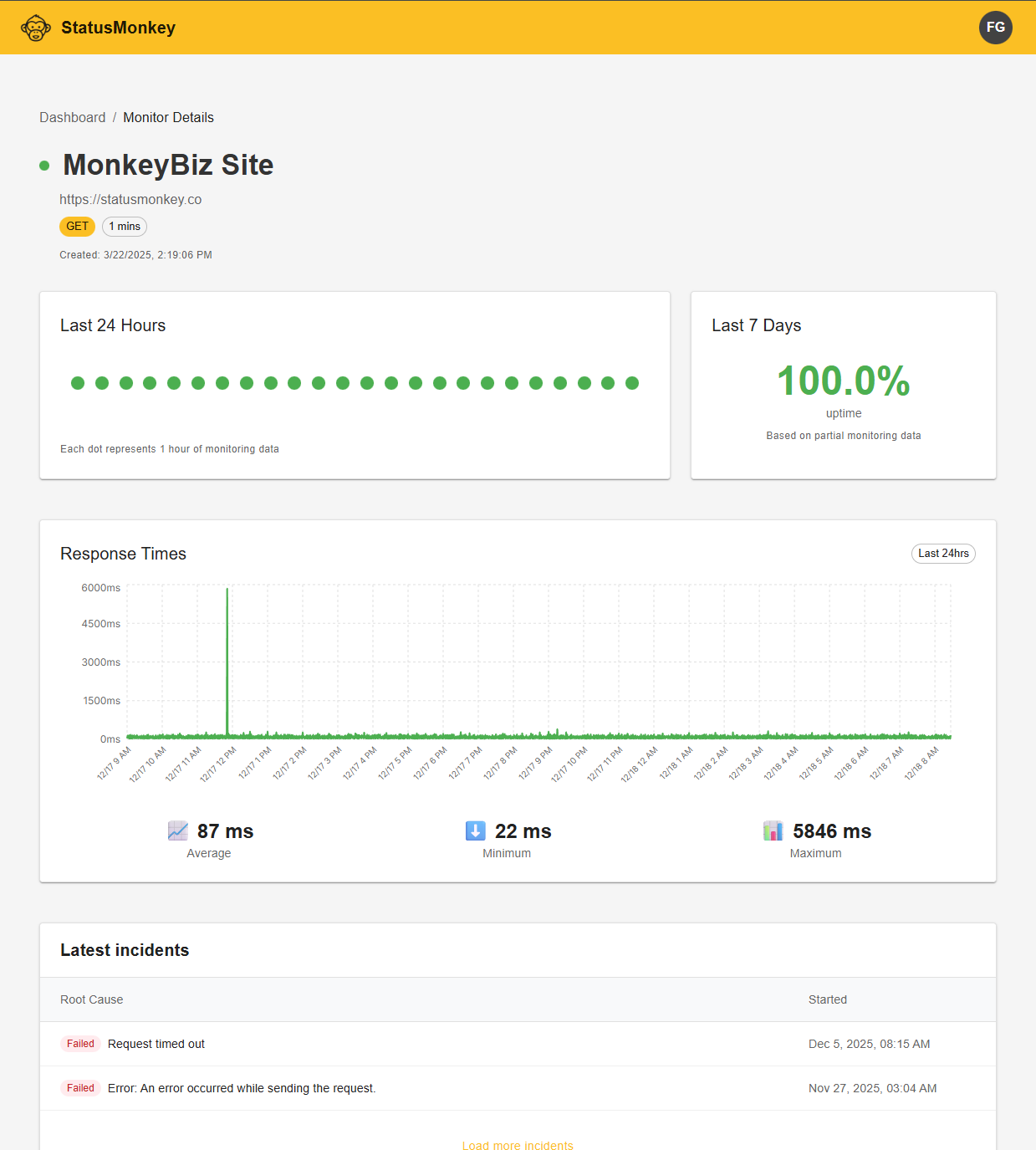Click the Failed badge on the Nov 27 incident

pos(80,1088)
